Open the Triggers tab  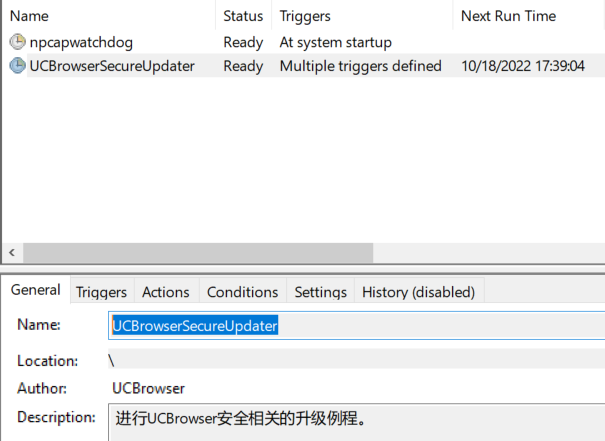coord(101,292)
